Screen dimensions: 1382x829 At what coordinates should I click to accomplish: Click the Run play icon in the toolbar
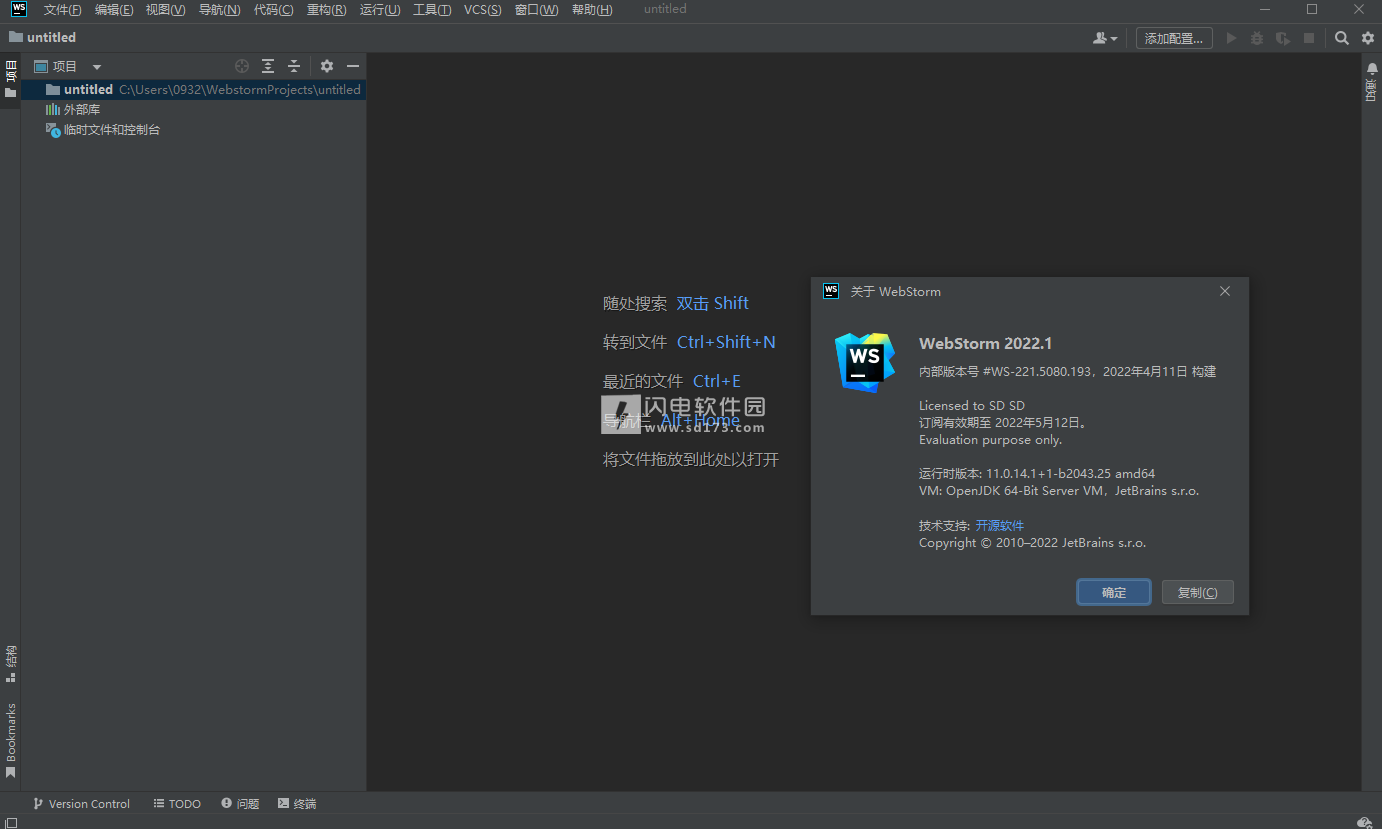1232,38
